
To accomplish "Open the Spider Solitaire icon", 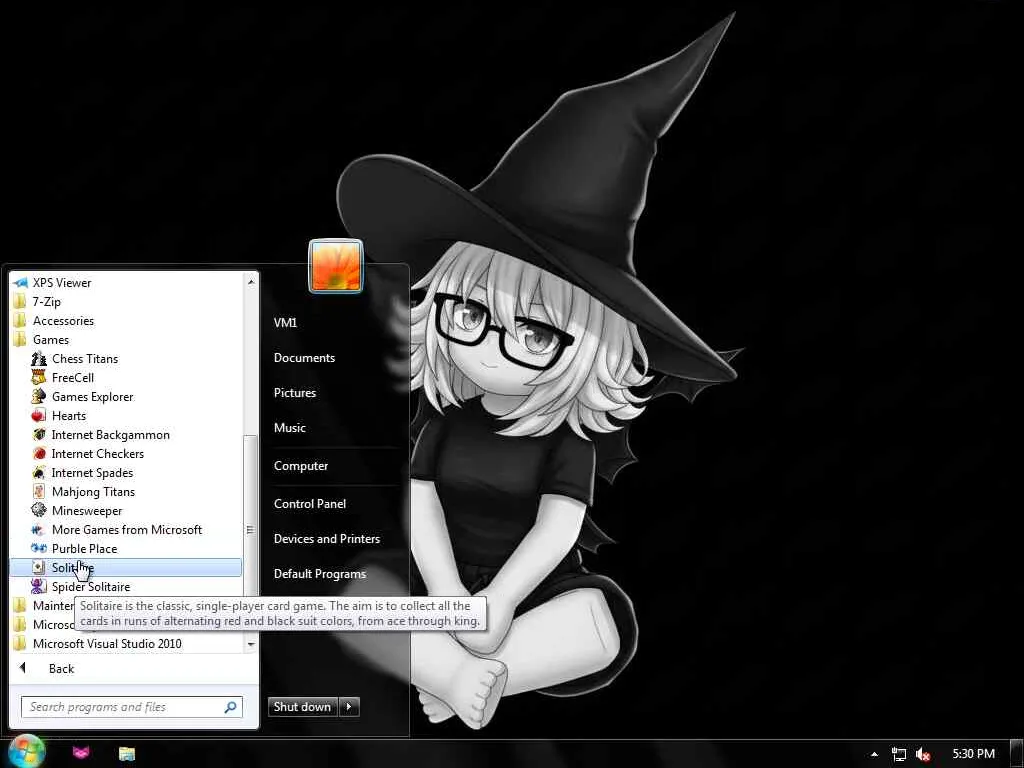I will coord(39,586).
